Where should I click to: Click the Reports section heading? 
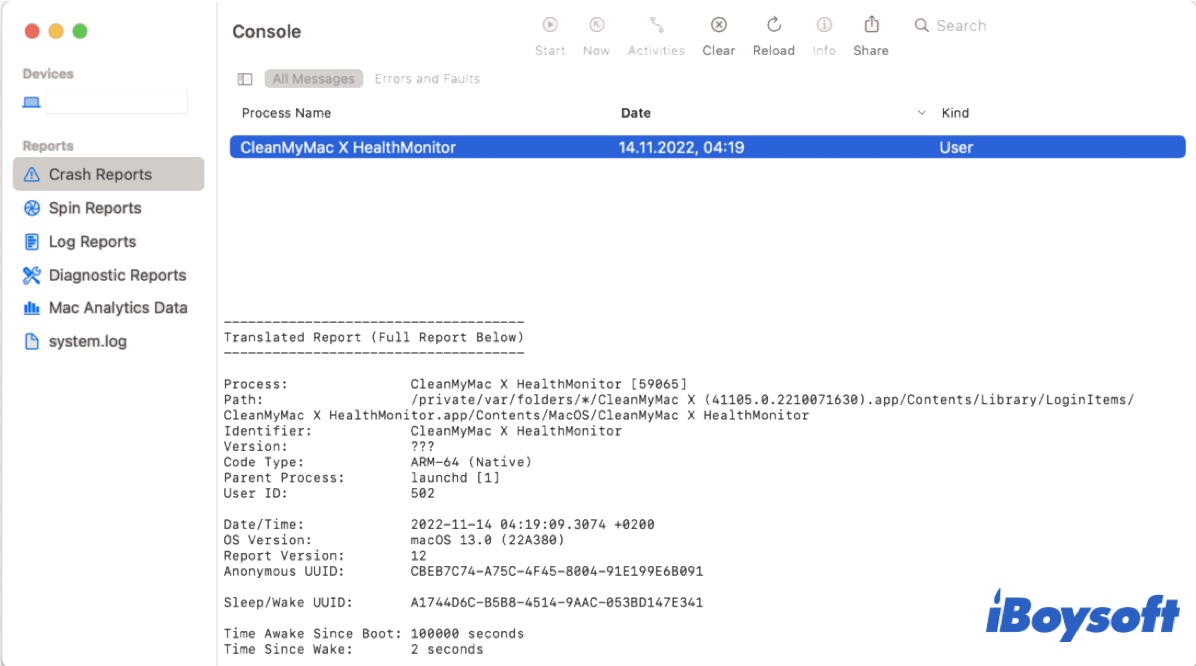pyautogui.click(x=47, y=146)
